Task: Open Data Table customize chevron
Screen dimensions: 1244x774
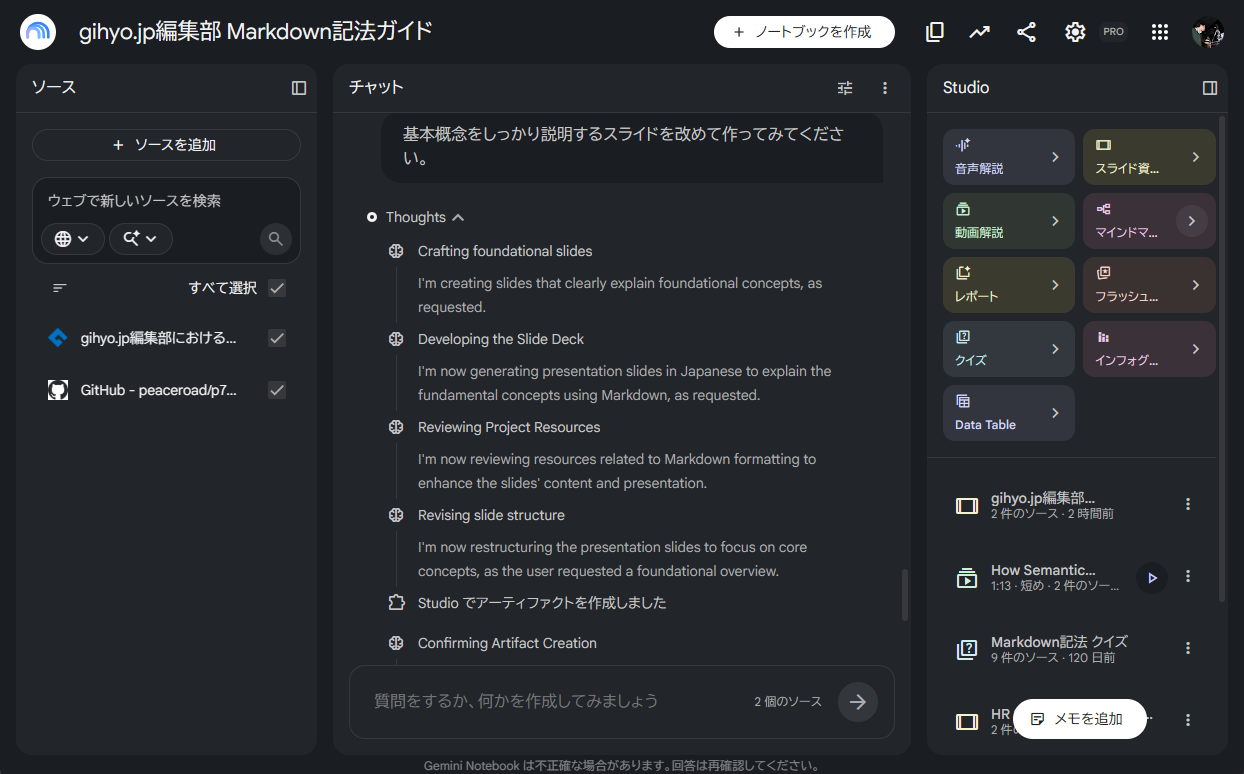Action: (1055, 413)
